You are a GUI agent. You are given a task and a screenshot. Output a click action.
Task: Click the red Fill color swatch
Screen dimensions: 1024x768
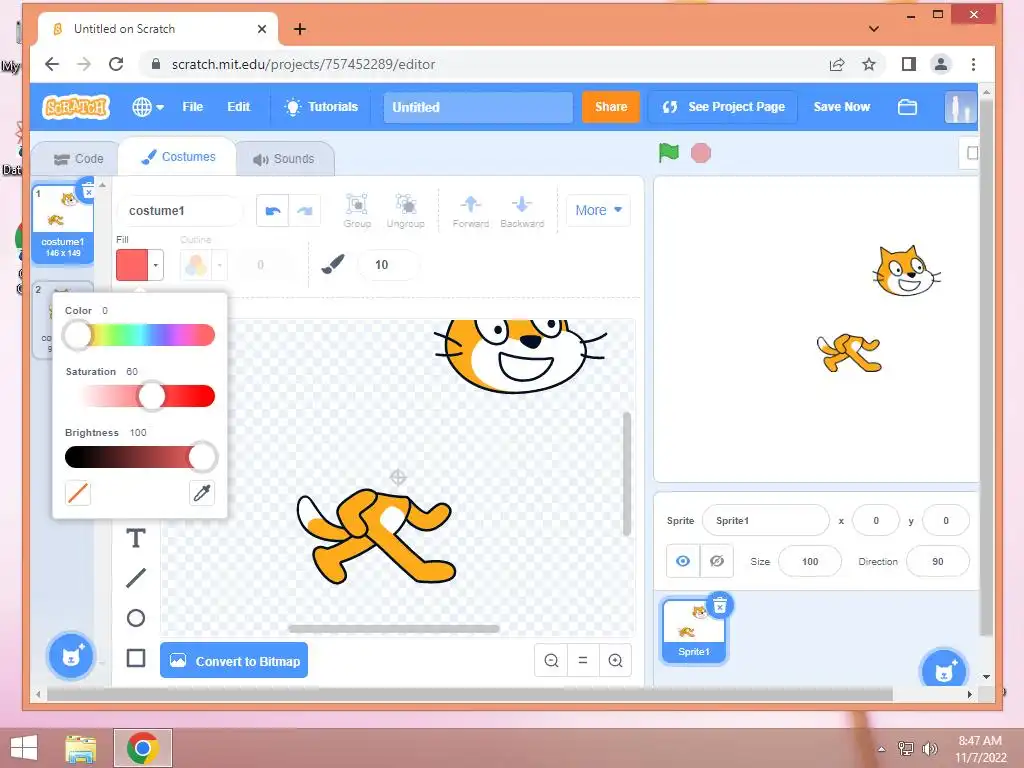click(132, 265)
